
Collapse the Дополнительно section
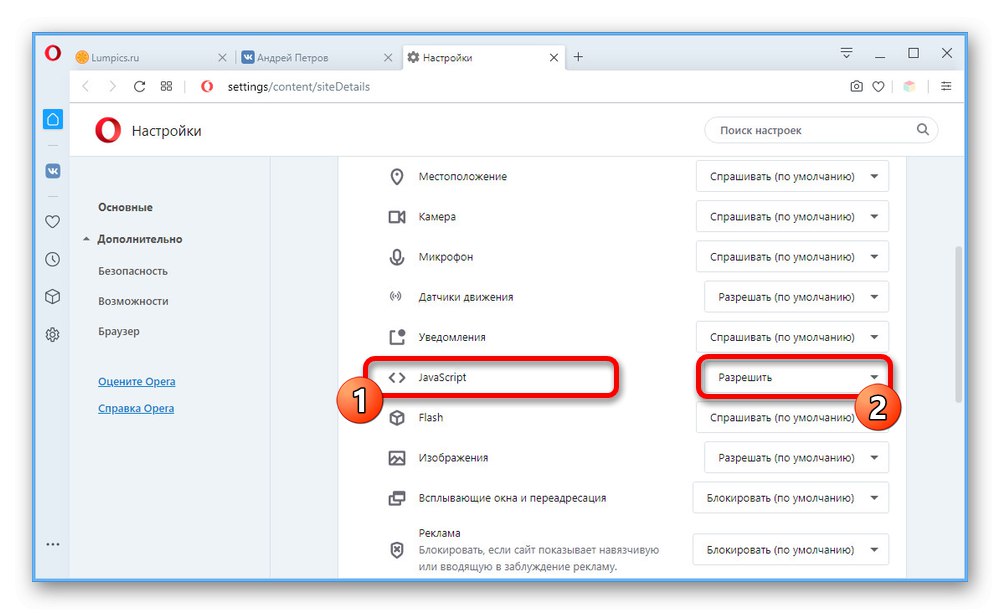(139, 240)
